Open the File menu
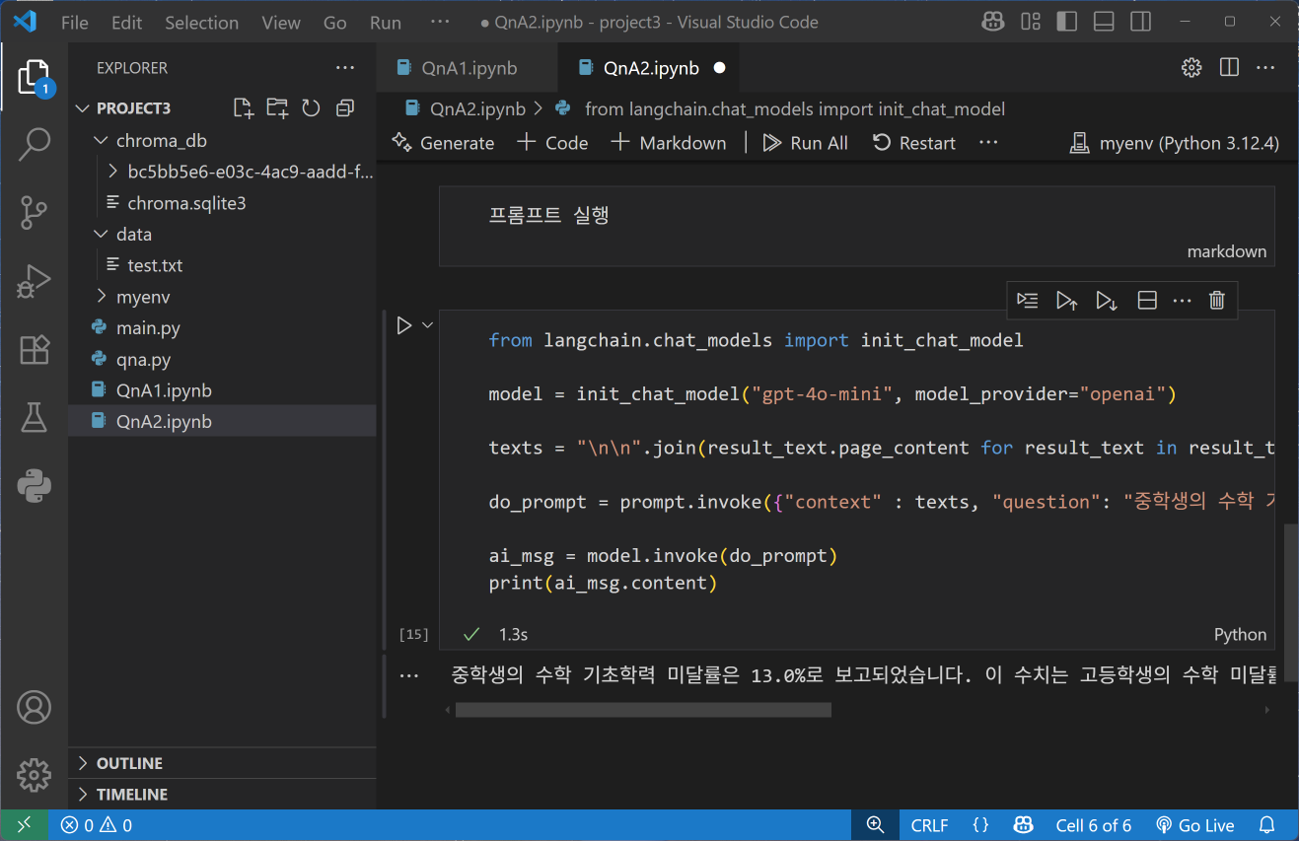Image resolution: width=1299 pixels, height=841 pixels. click(x=75, y=22)
